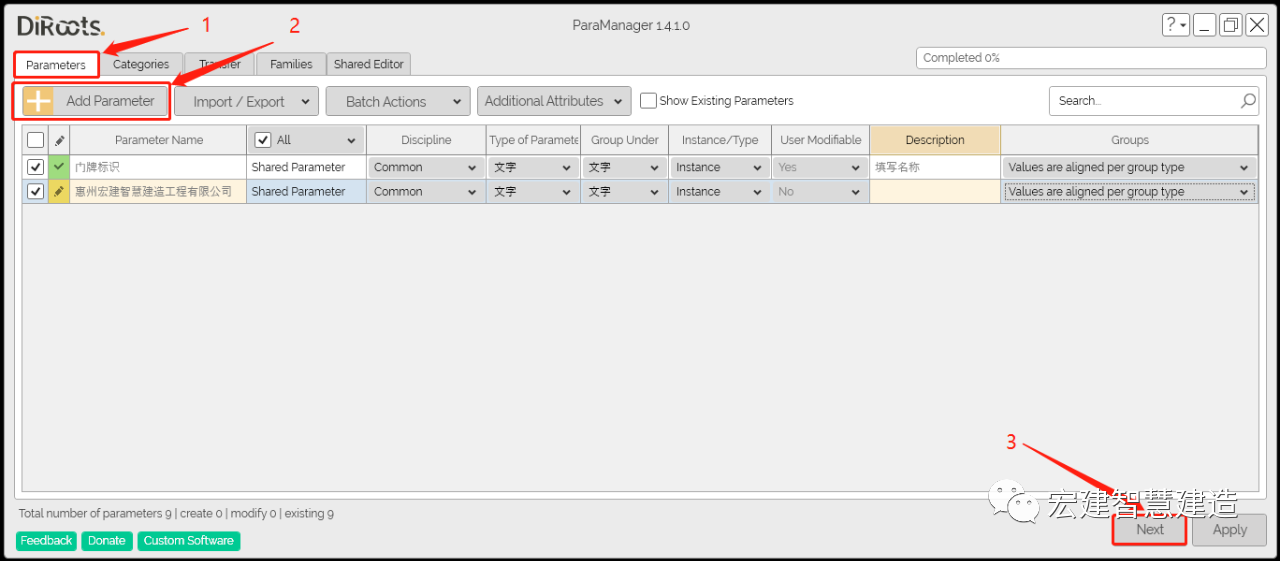The width and height of the screenshot is (1280, 561).
Task: Click yellow pencil edit icon in second row
Action: [59, 191]
